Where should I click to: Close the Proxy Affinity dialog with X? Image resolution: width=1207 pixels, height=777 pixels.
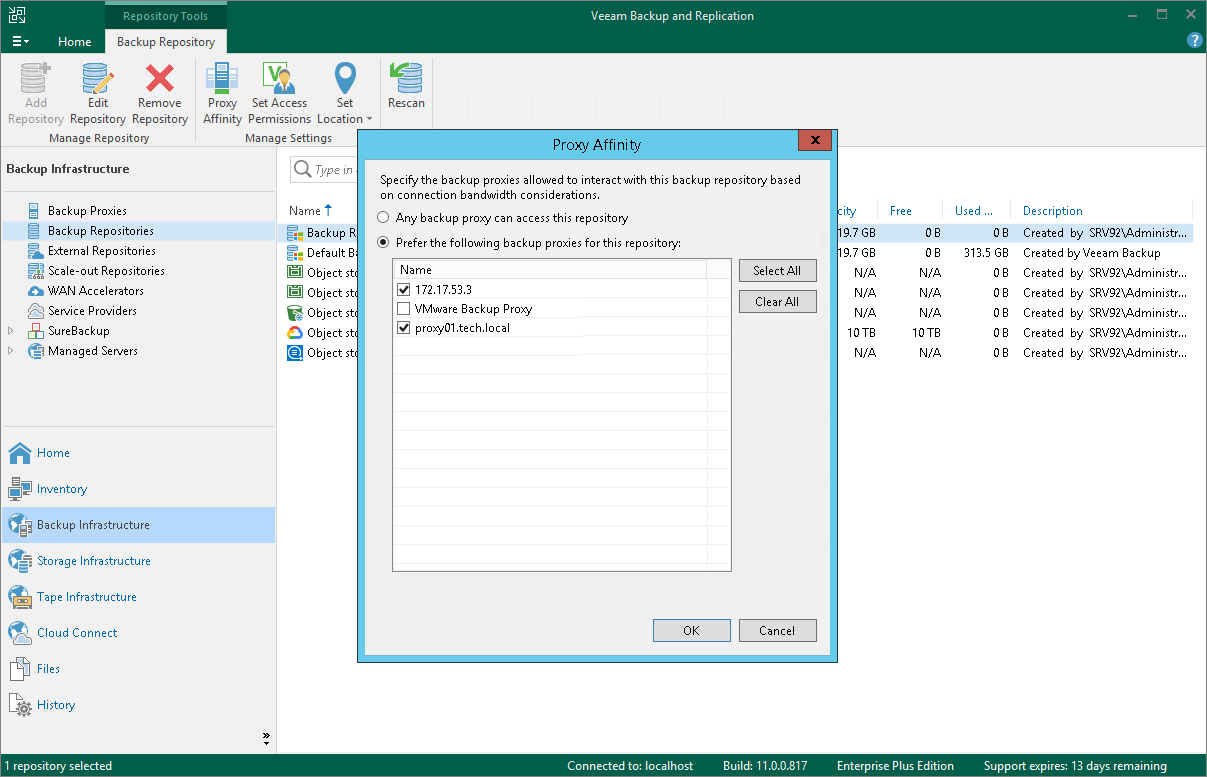(x=816, y=141)
